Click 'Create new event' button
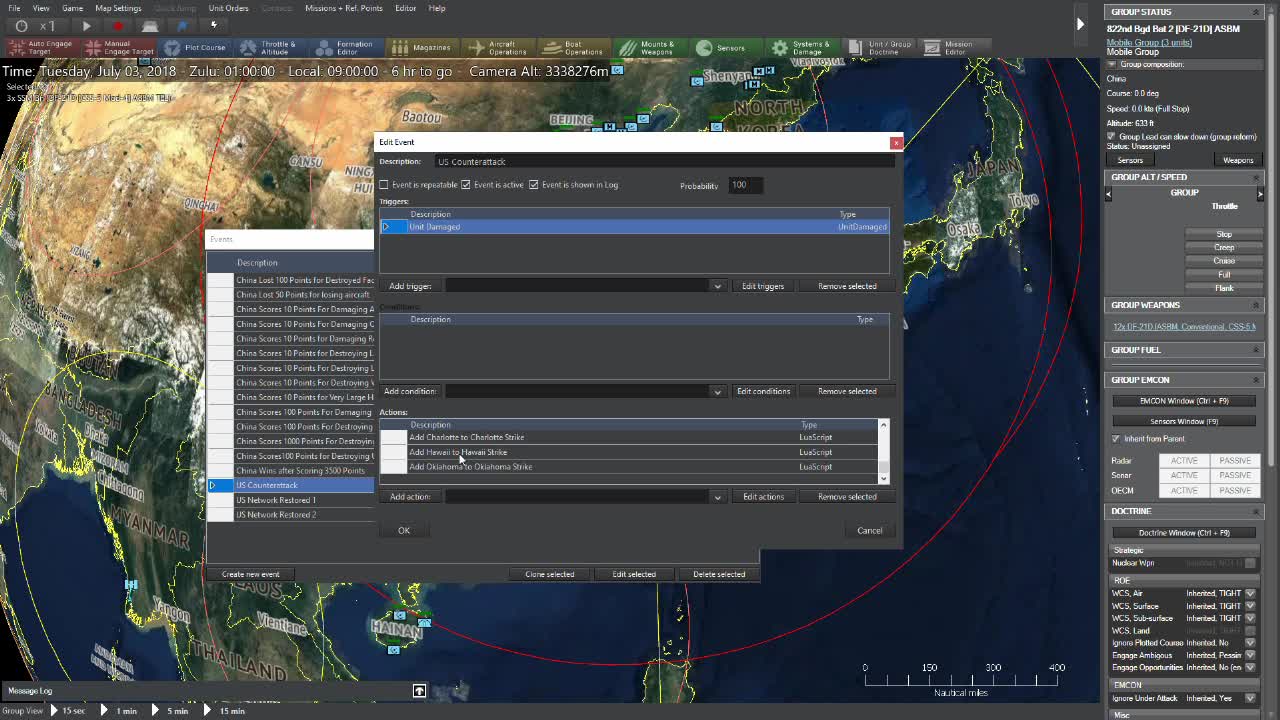The width and height of the screenshot is (1280, 720). pyautogui.click(x=250, y=574)
